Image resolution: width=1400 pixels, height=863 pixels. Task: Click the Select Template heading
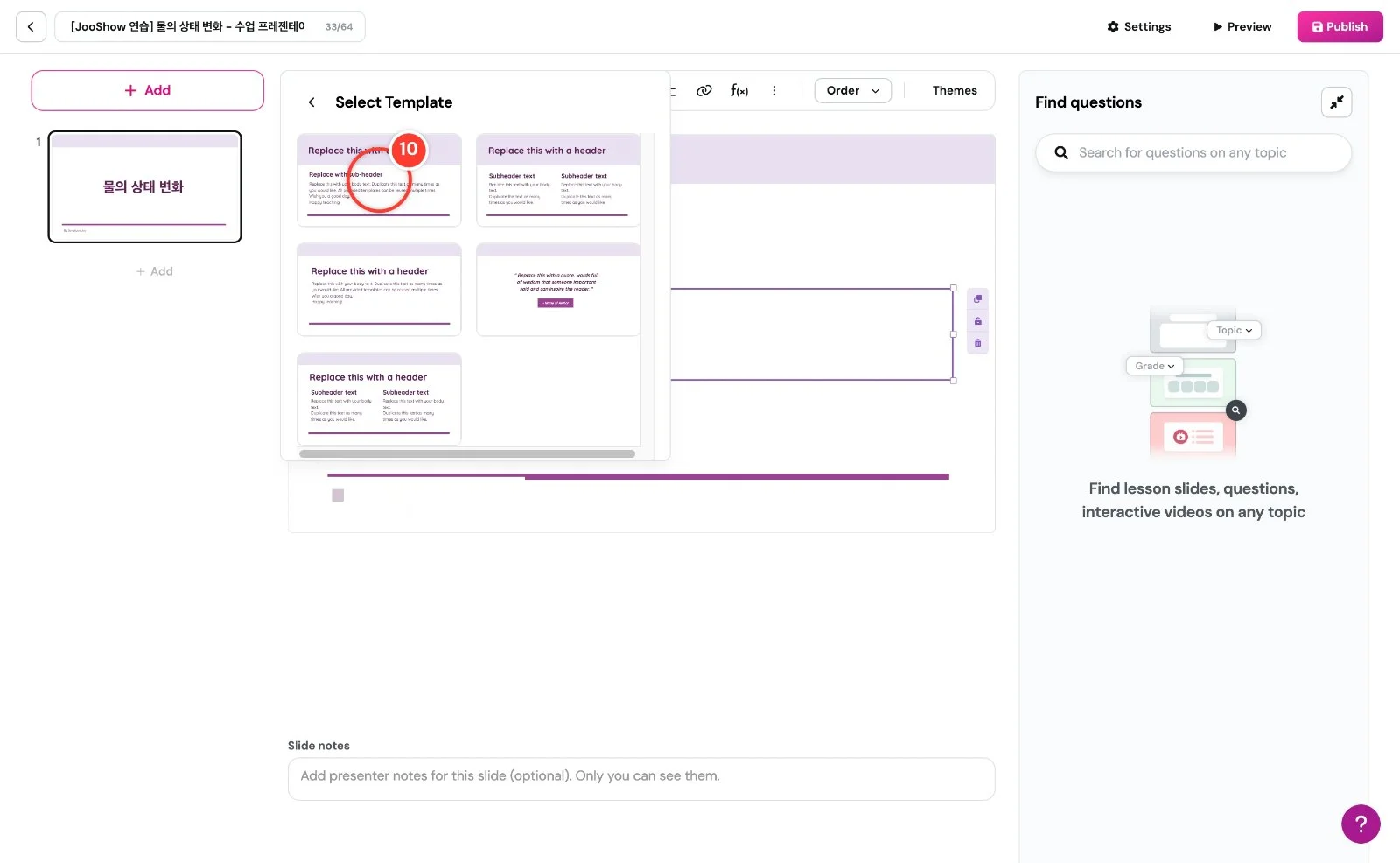tap(394, 102)
